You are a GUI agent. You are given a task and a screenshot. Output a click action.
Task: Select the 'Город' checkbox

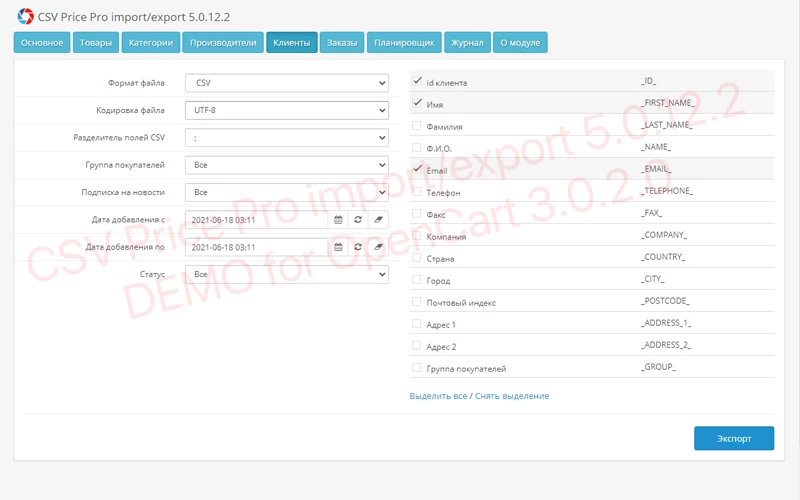pyautogui.click(x=417, y=279)
